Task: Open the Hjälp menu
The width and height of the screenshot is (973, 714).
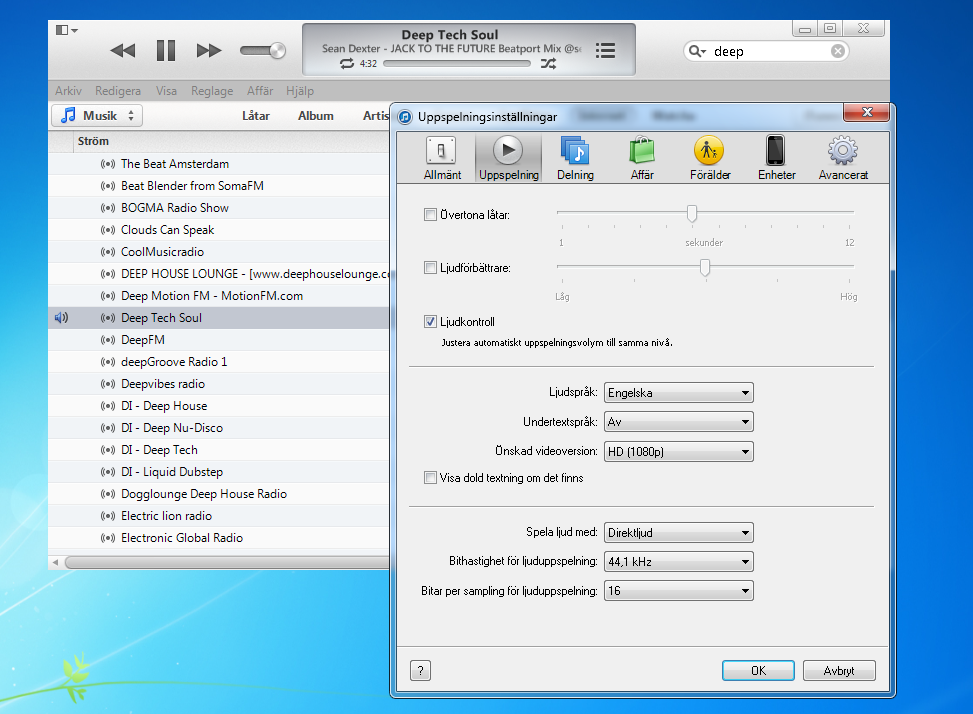Action: pyautogui.click(x=300, y=91)
